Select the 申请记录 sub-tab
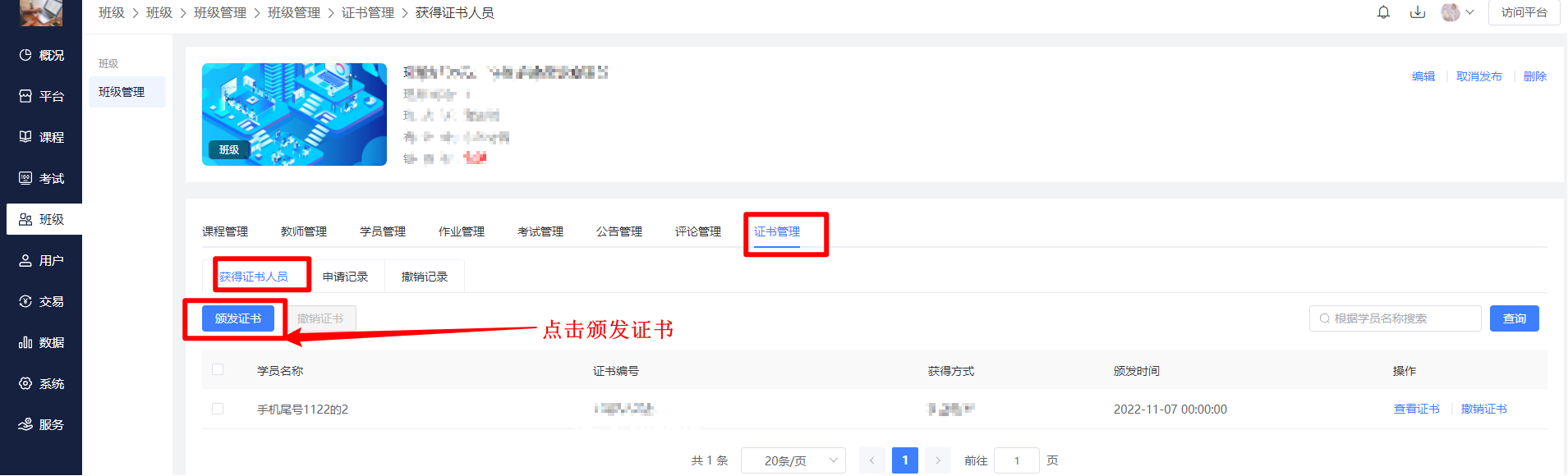The height and width of the screenshot is (476, 1568). click(x=345, y=277)
